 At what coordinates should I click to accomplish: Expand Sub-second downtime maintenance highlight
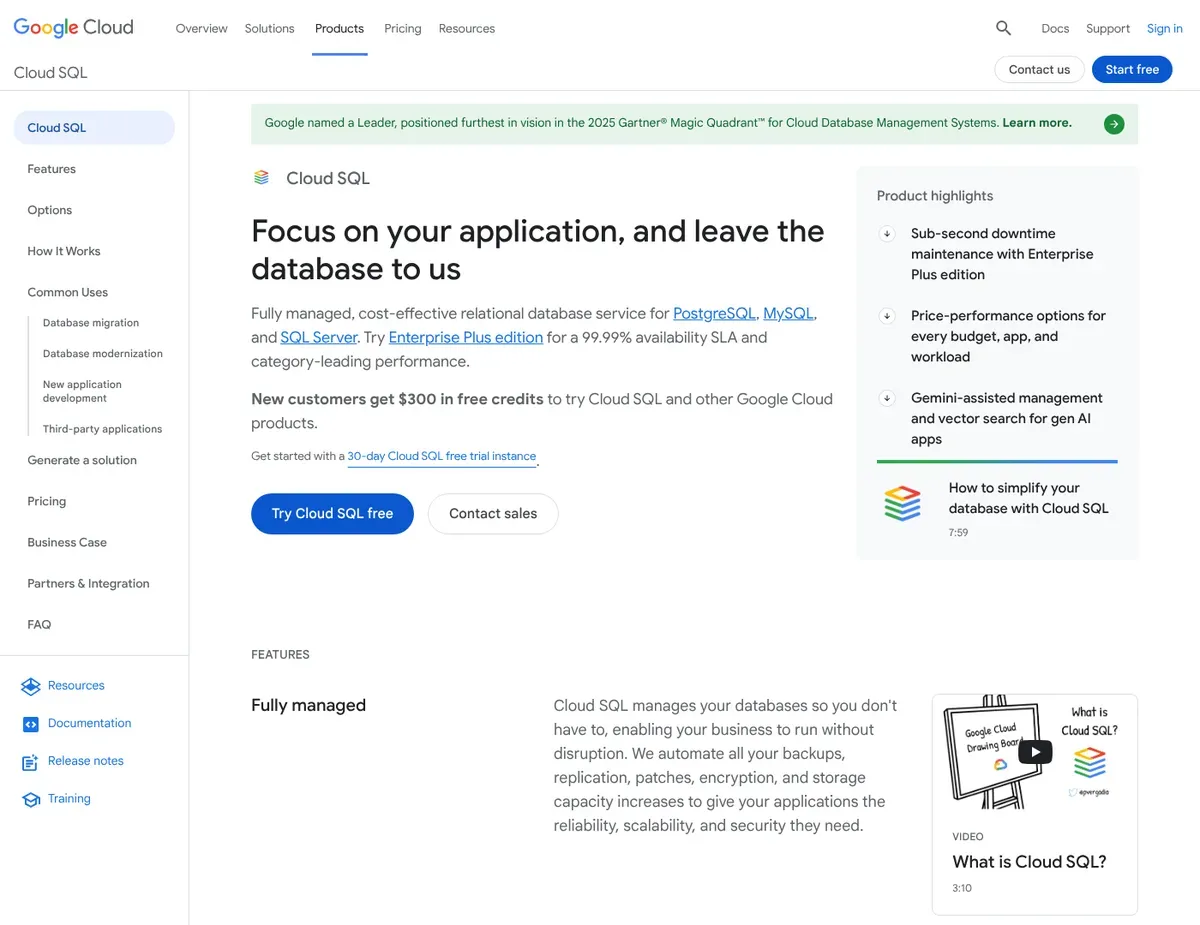(x=886, y=234)
